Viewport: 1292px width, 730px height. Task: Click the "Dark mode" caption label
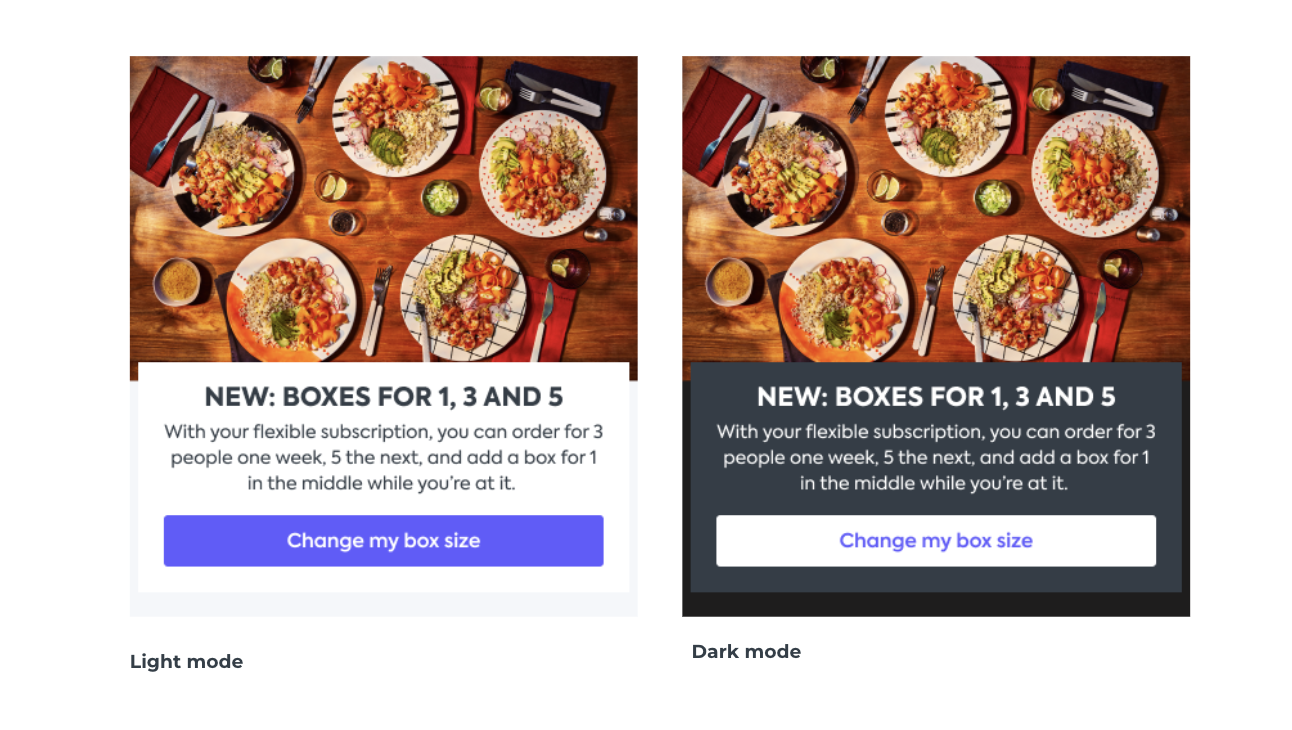pos(746,652)
